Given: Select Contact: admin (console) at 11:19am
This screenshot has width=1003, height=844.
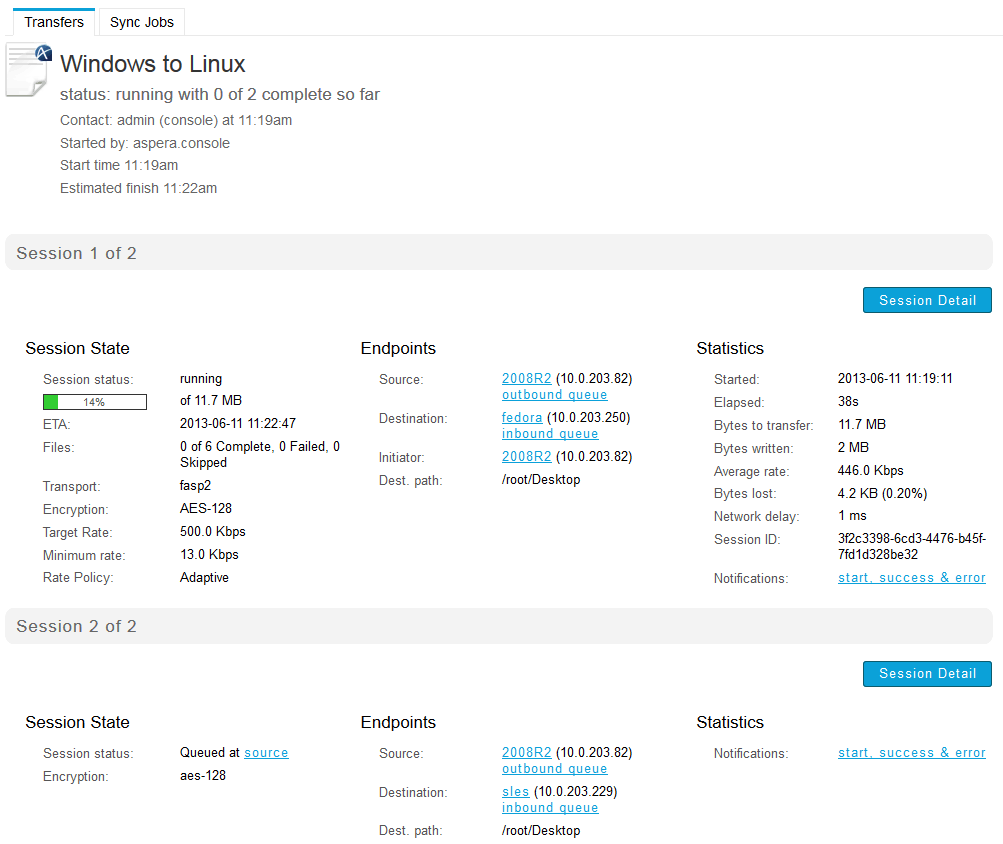Looking at the screenshot, I should [x=176, y=120].
